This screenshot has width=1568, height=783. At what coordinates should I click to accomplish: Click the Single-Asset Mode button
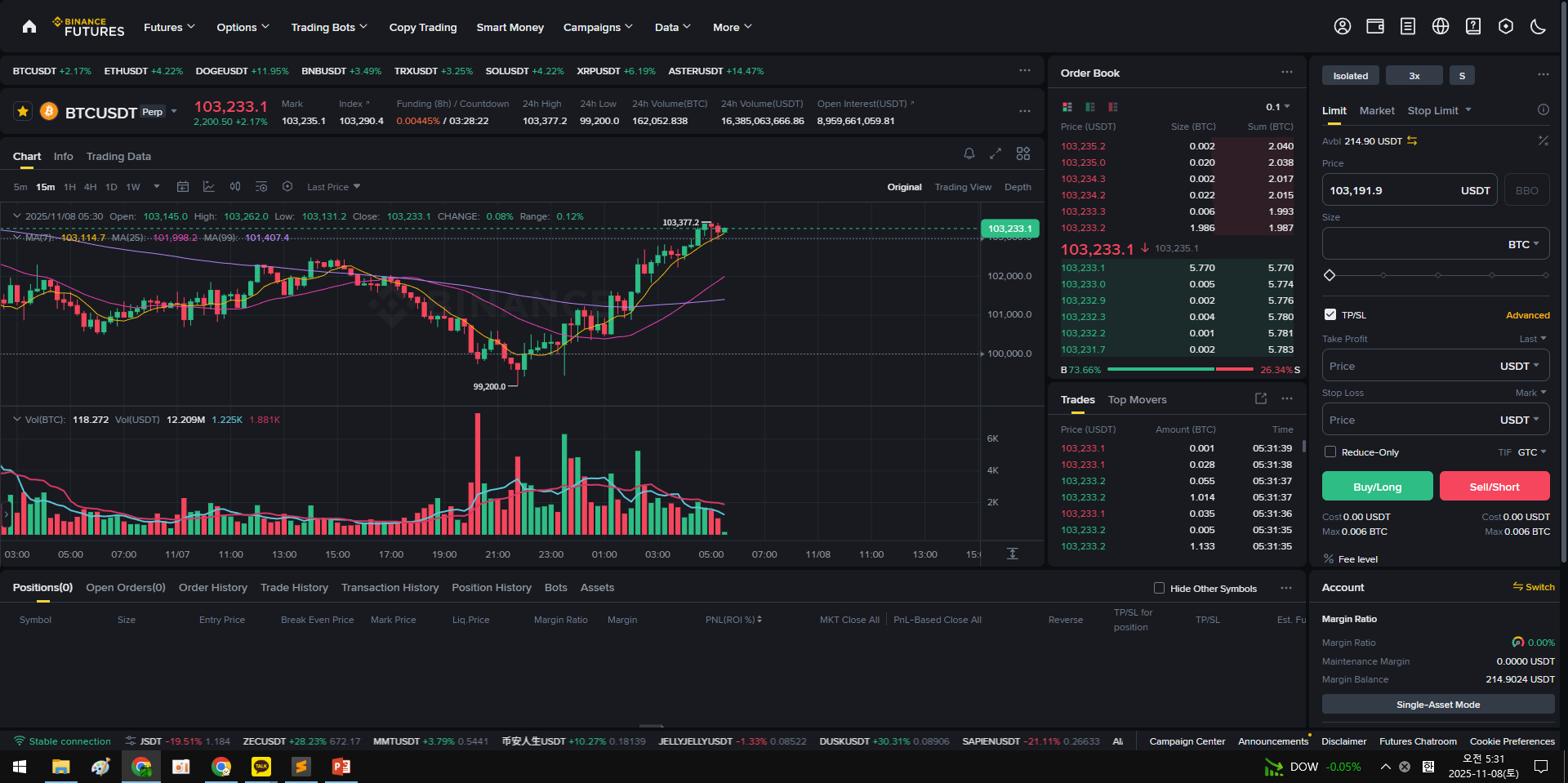[1438, 704]
